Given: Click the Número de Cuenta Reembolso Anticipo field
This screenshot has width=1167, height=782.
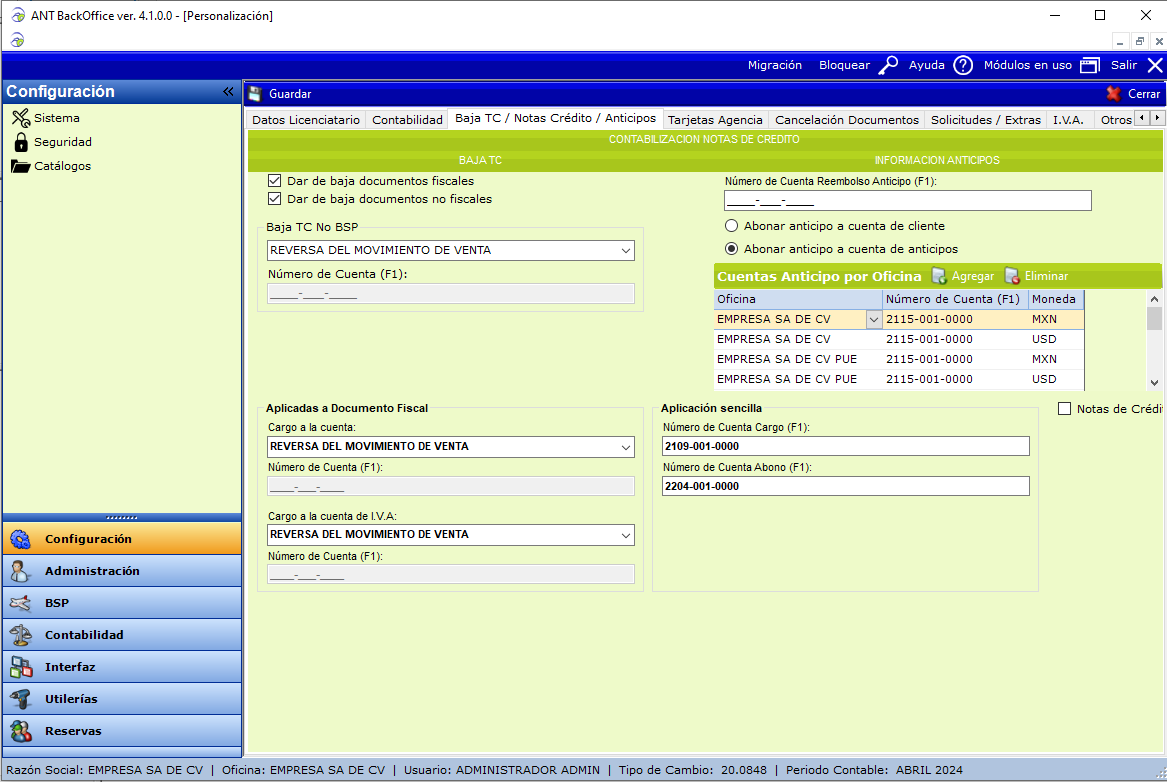Looking at the screenshot, I should (907, 201).
